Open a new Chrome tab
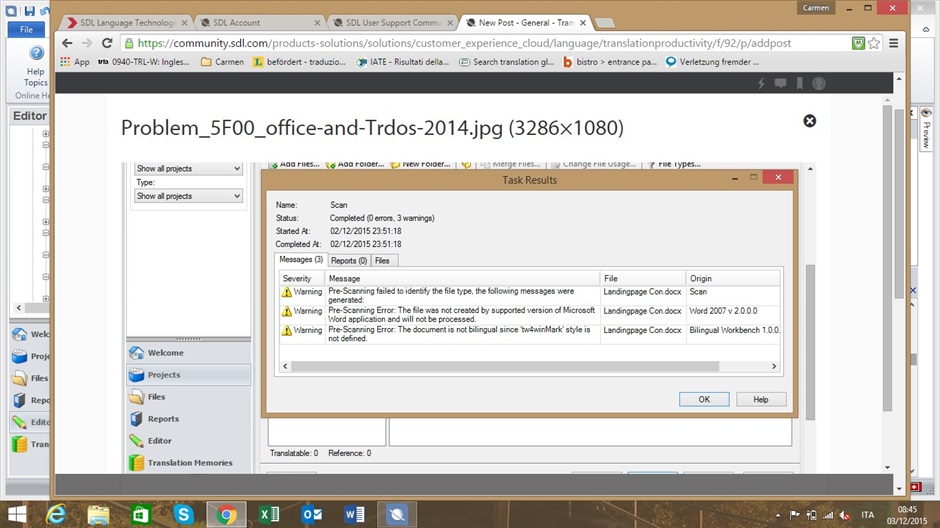The image size is (940, 528). [605, 23]
